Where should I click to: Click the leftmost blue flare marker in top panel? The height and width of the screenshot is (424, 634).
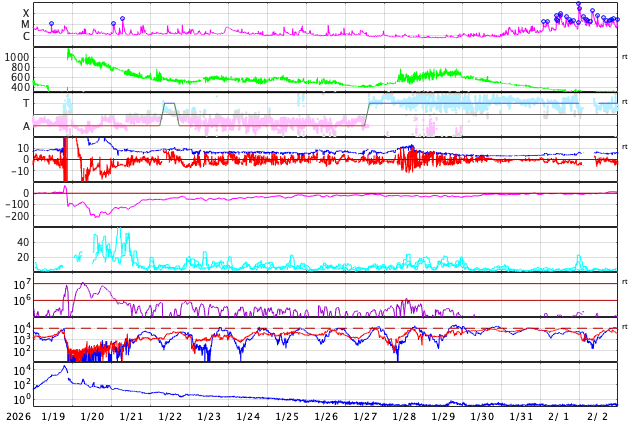(x=51, y=23)
